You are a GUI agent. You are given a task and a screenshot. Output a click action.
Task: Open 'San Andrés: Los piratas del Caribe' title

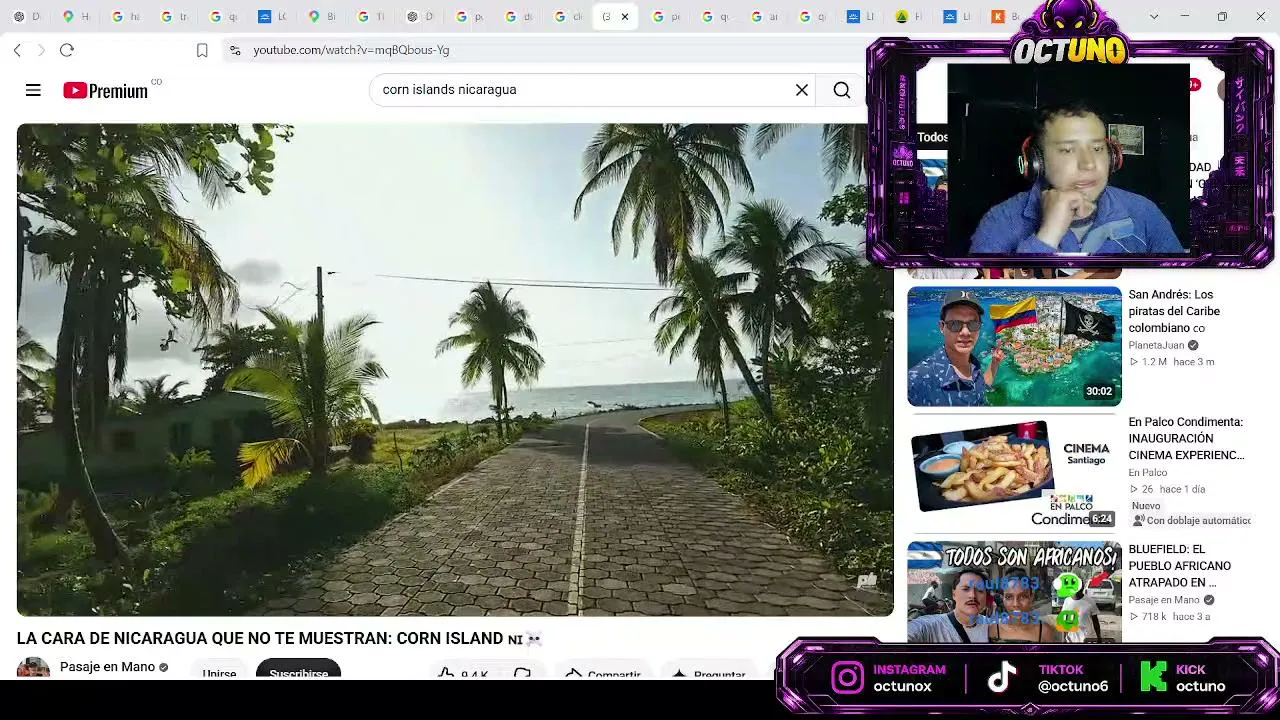[1174, 311]
